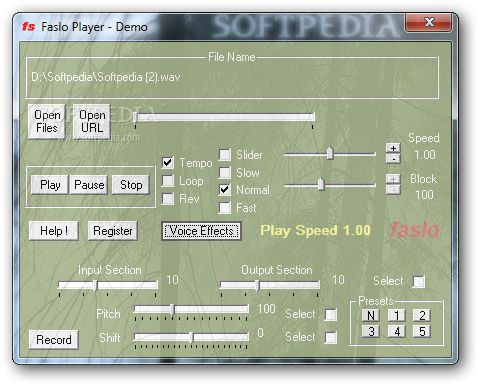Click the Register button
The height and width of the screenshot is (385, 479).
click(113, 231)
